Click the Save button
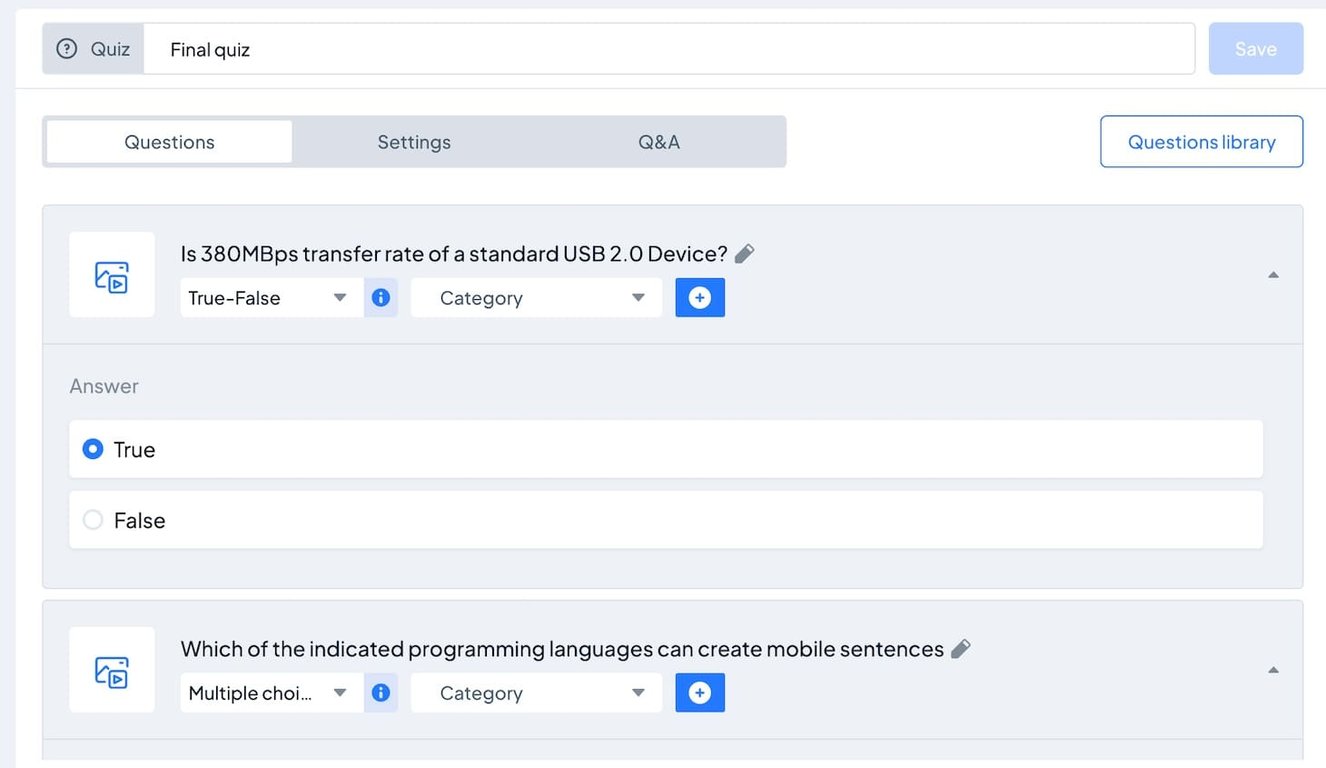Image resolution: width=1326 pixels, height=768 pixels. (x=1255, y=48)
